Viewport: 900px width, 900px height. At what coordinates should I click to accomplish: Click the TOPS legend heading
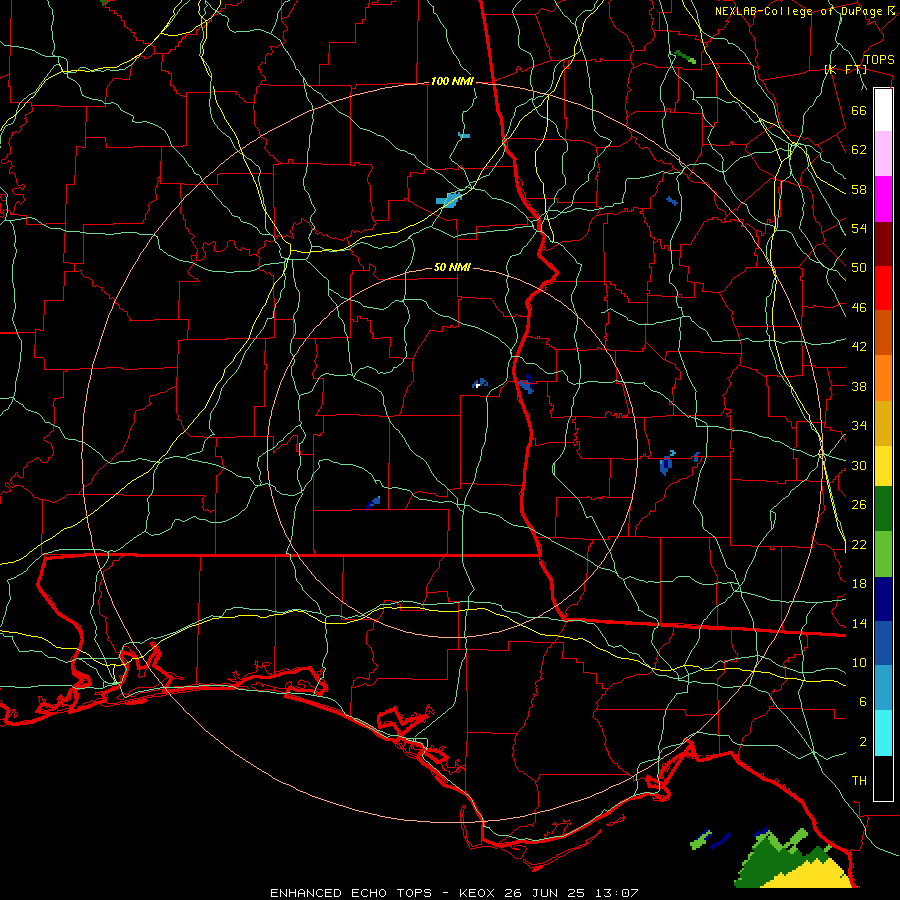coord(879,60)
